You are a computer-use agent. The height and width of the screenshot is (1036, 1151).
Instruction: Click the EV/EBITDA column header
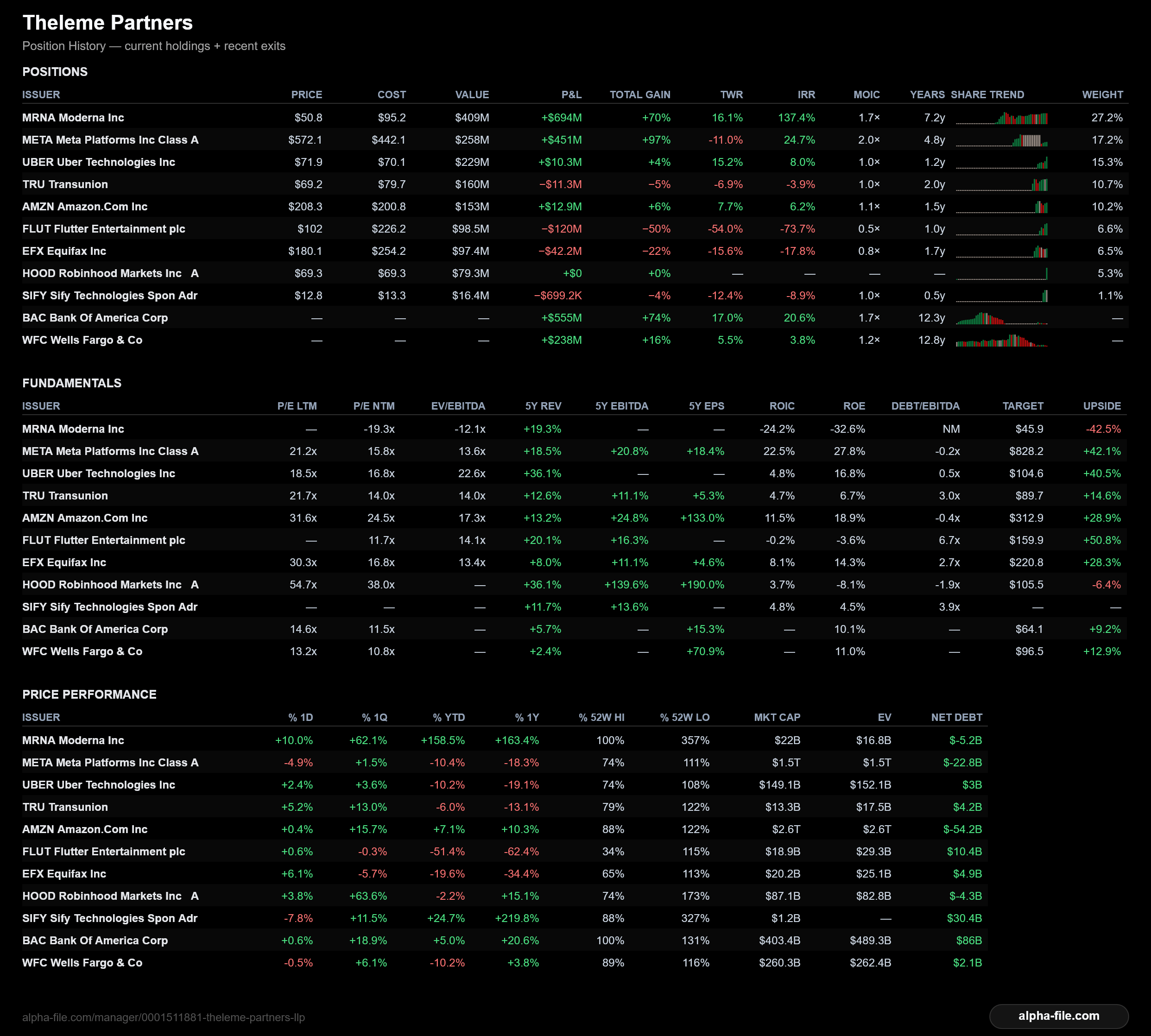pos(458,406)
